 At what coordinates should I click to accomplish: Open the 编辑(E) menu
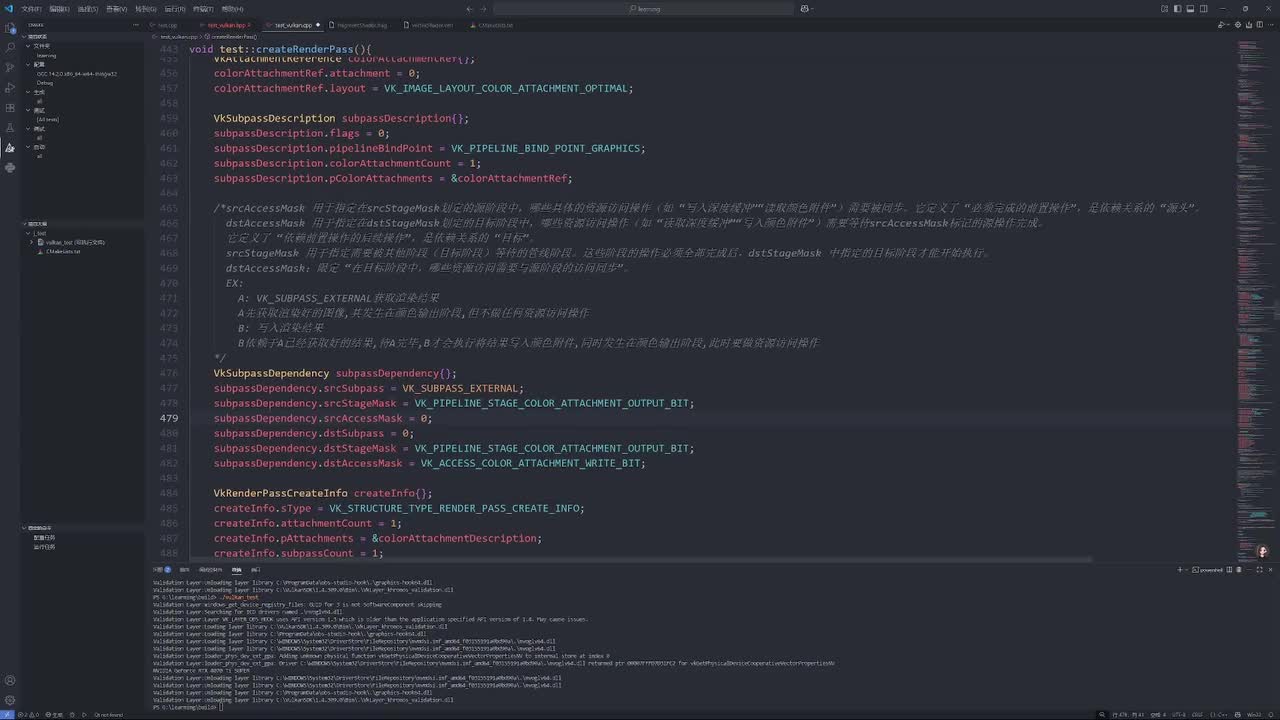tap(59, 8)
